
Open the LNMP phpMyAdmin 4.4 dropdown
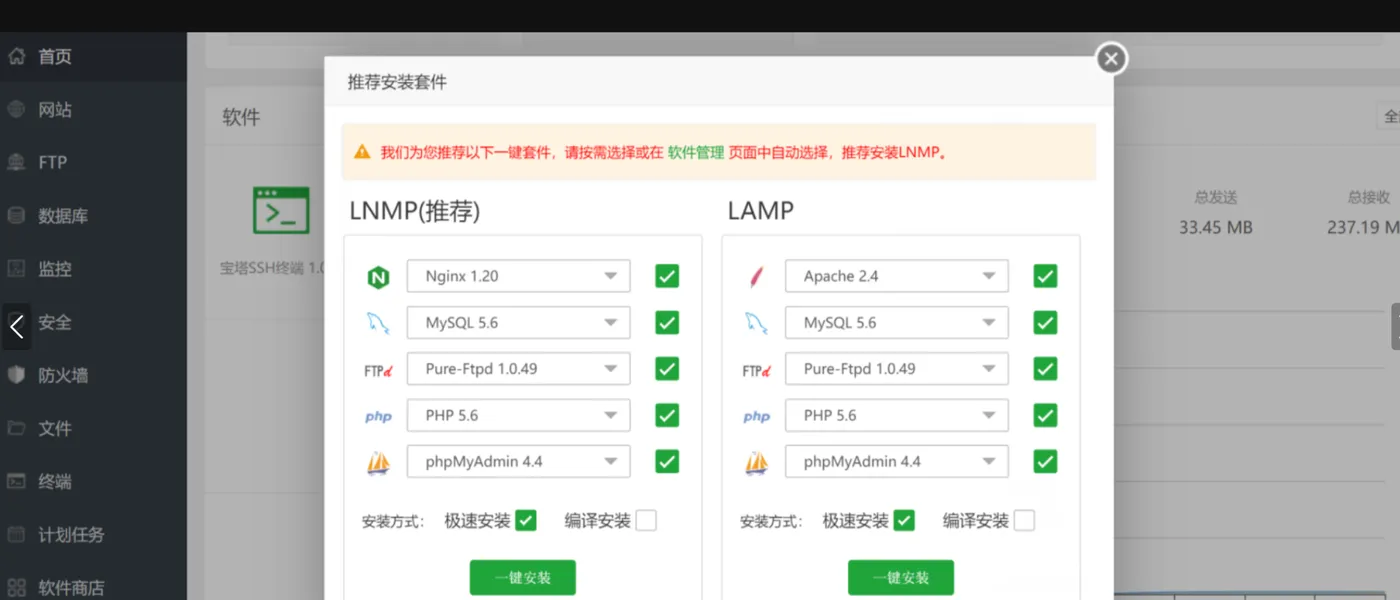518,461
